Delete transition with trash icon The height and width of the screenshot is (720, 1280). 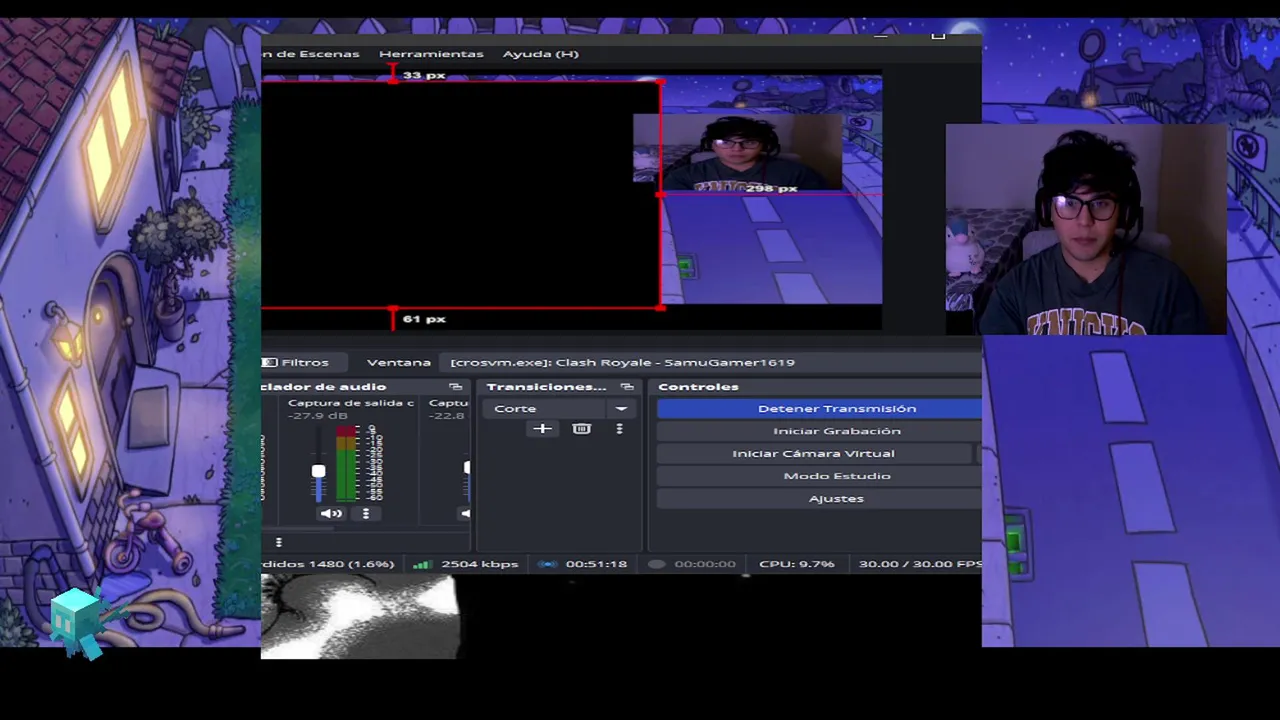pyautogui.click(x=581, y=429)
